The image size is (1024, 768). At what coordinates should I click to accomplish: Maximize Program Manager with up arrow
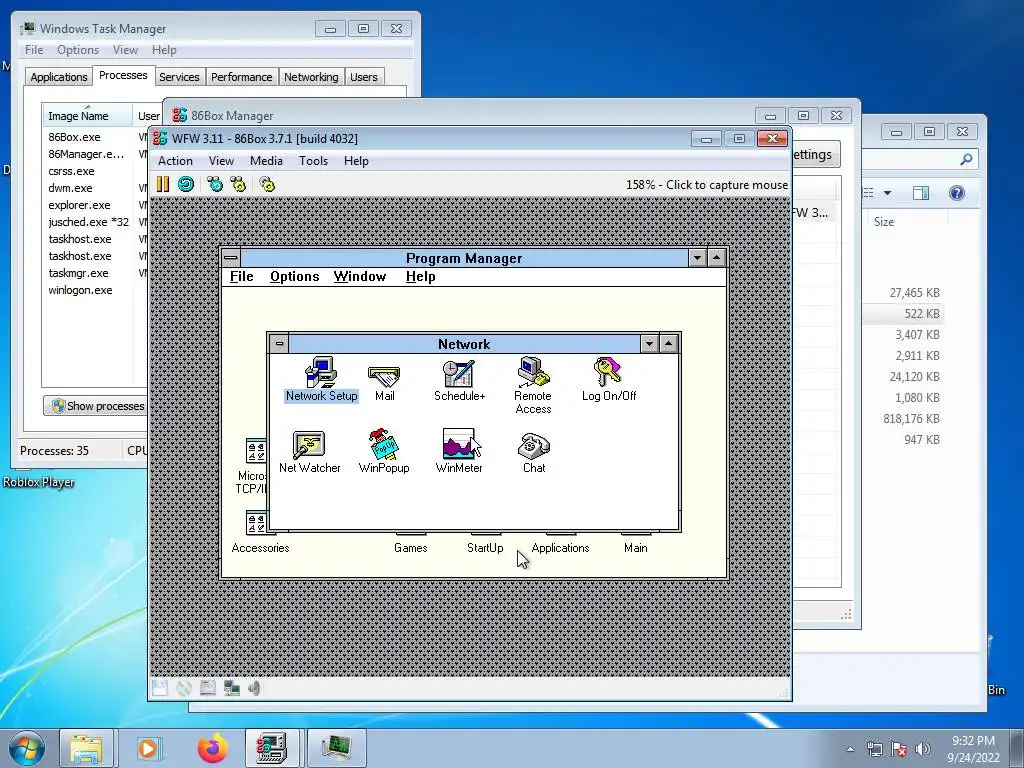(x=717, y=257)
